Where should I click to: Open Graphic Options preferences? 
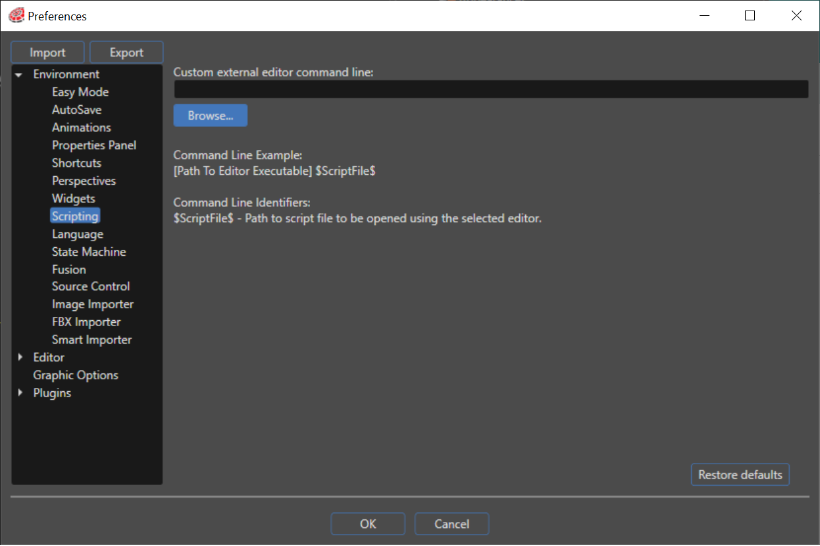76,376
